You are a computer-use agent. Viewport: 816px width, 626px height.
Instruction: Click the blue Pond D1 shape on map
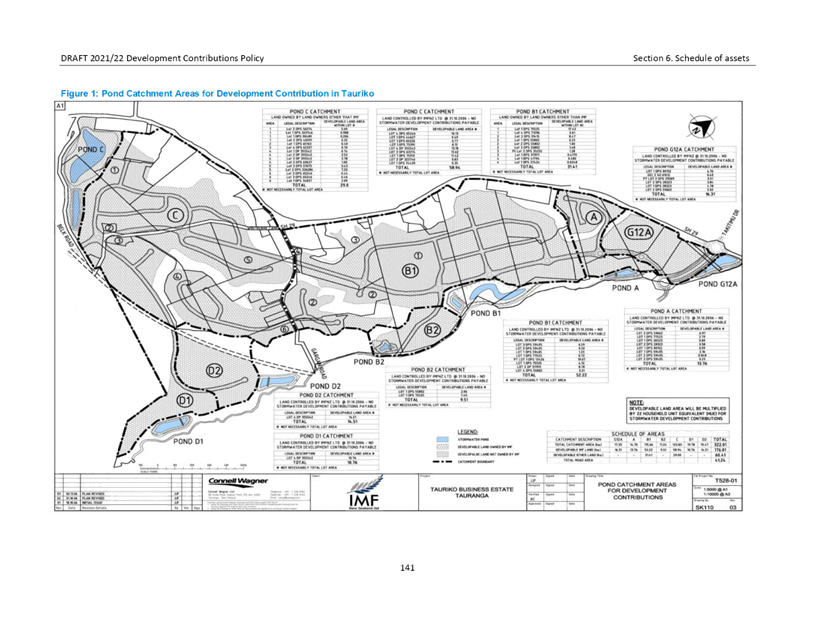point(170,426)
